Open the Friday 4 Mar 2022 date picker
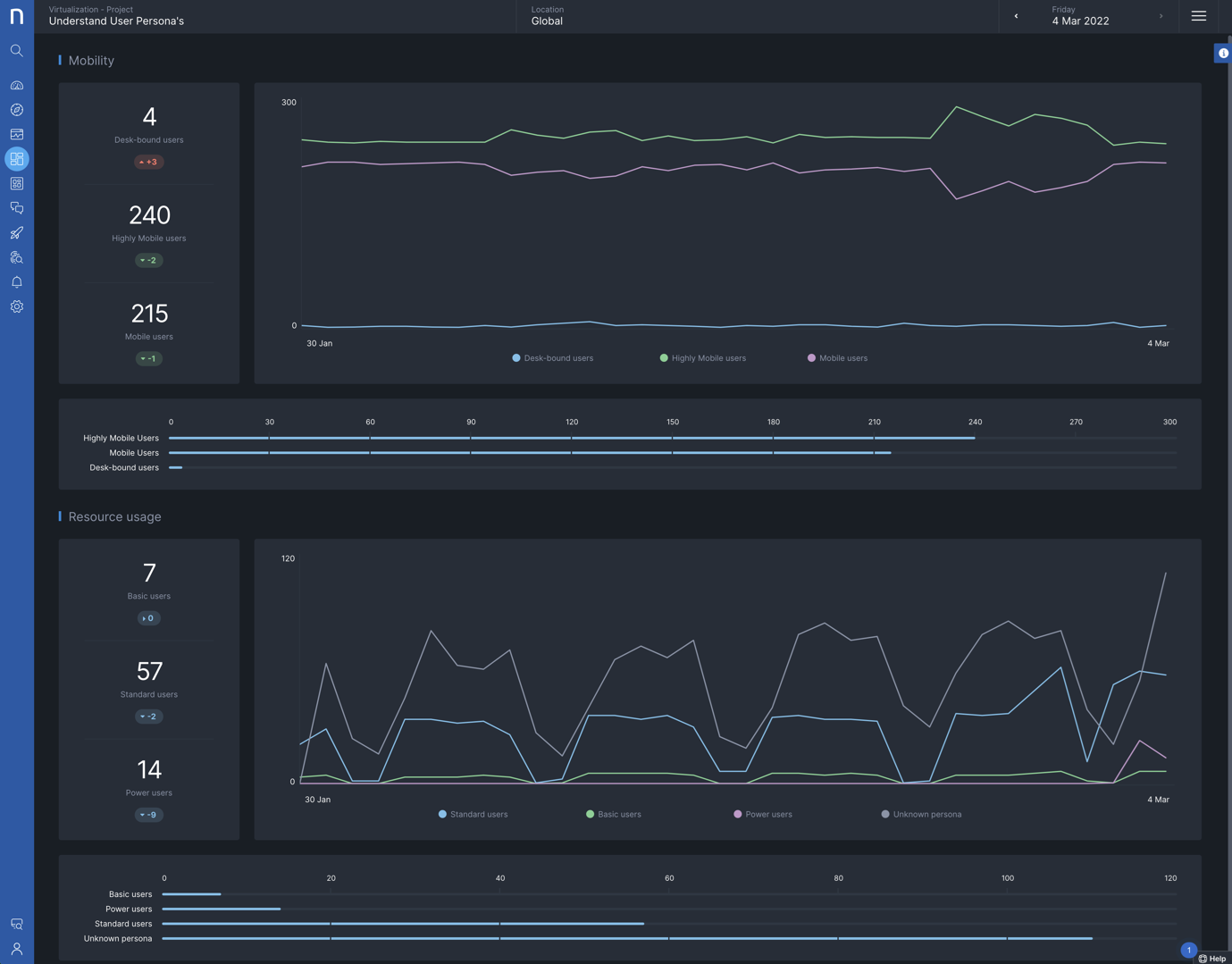This screenshot has height=964, width=1232. click(1080, 16)
